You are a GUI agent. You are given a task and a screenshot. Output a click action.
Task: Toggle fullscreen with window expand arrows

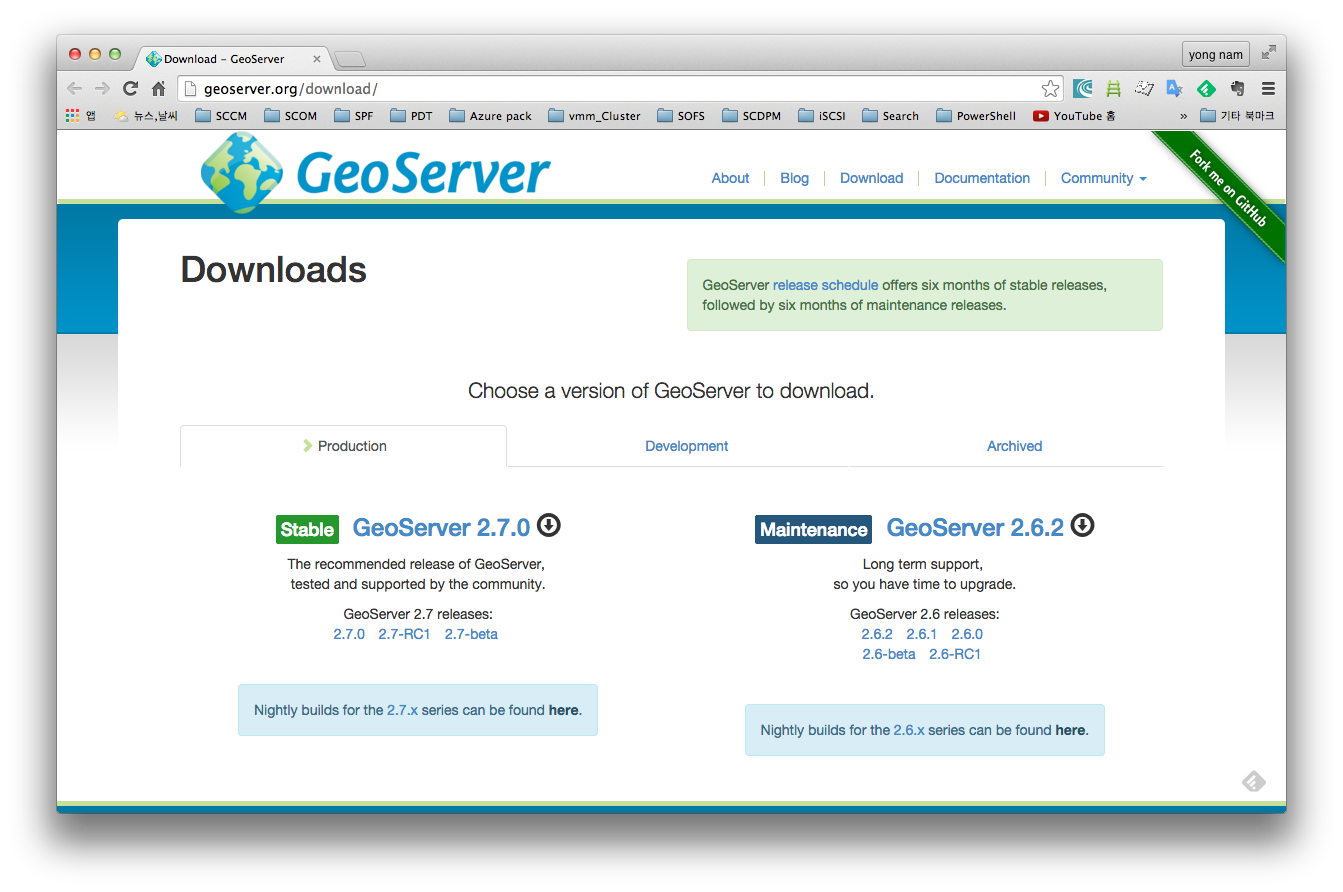1268,53
